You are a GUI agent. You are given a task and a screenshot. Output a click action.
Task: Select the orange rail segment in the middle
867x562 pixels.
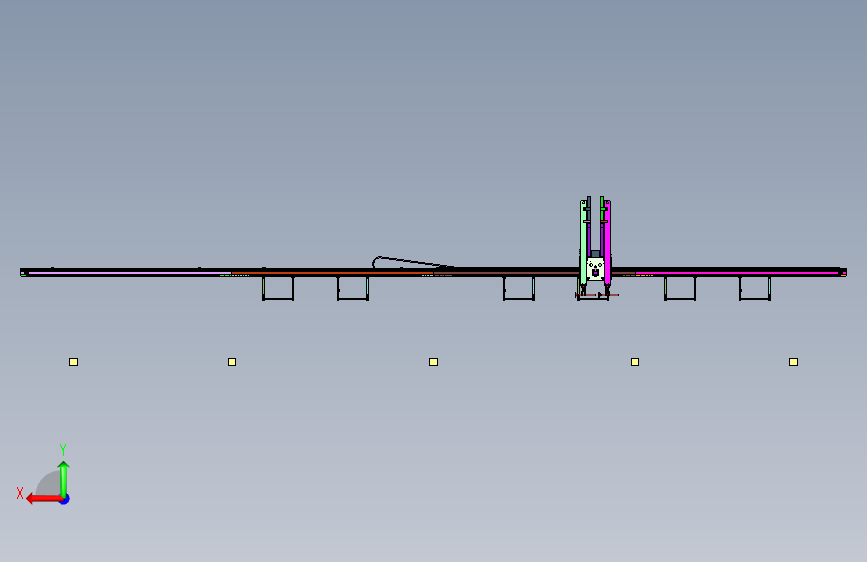(332, 273)
